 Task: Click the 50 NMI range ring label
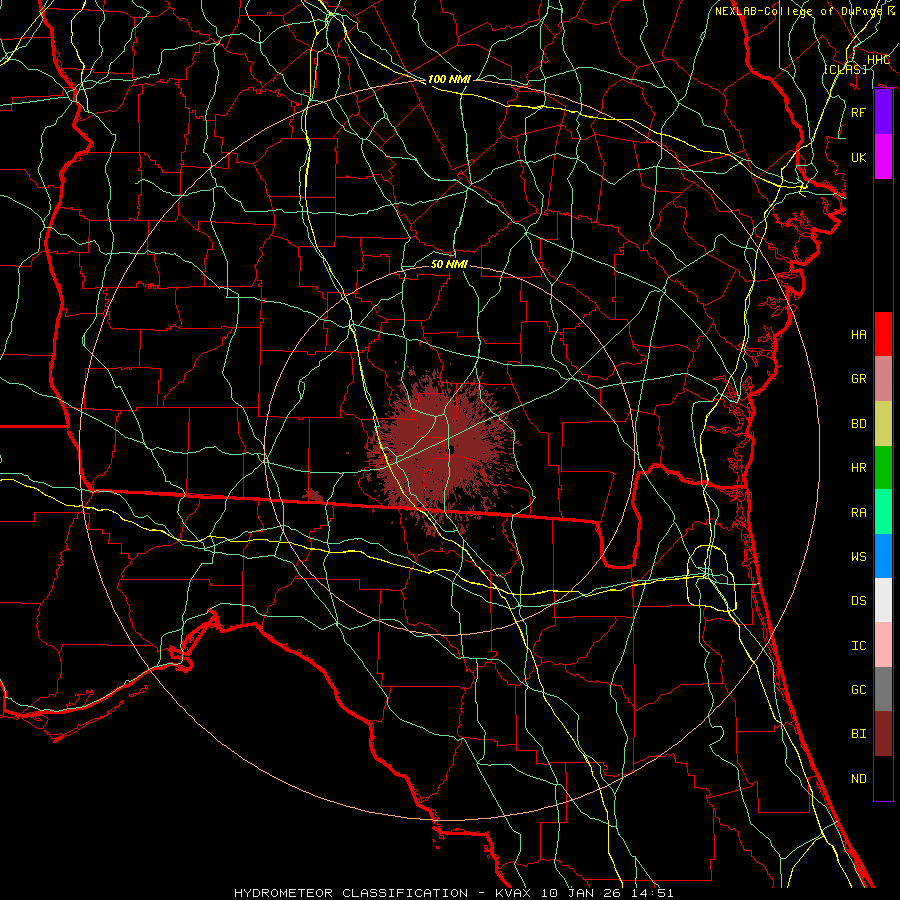tap(449, 264)
